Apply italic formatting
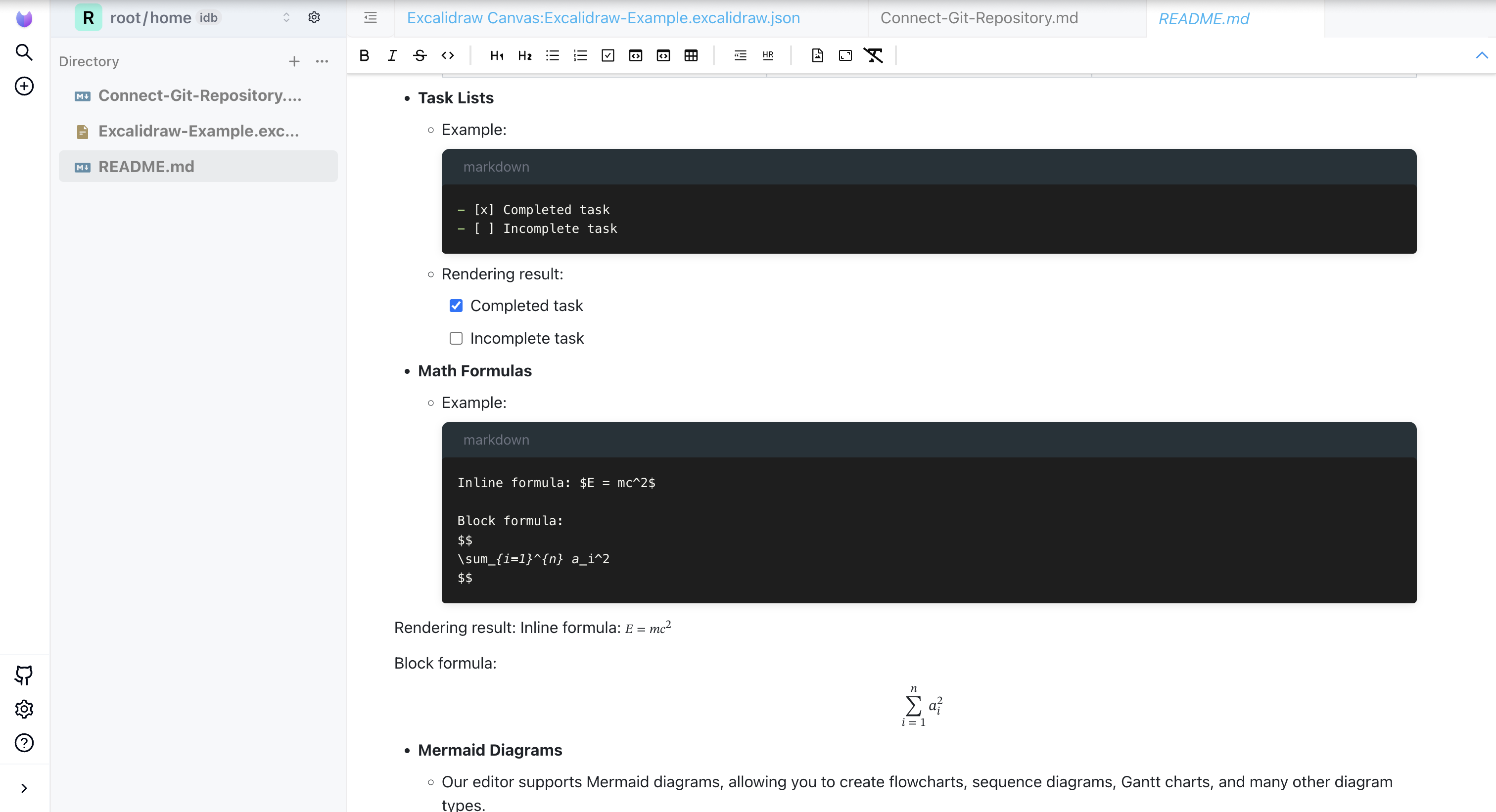The width and height of the screenshot is (1496, 812). point(392,55)
